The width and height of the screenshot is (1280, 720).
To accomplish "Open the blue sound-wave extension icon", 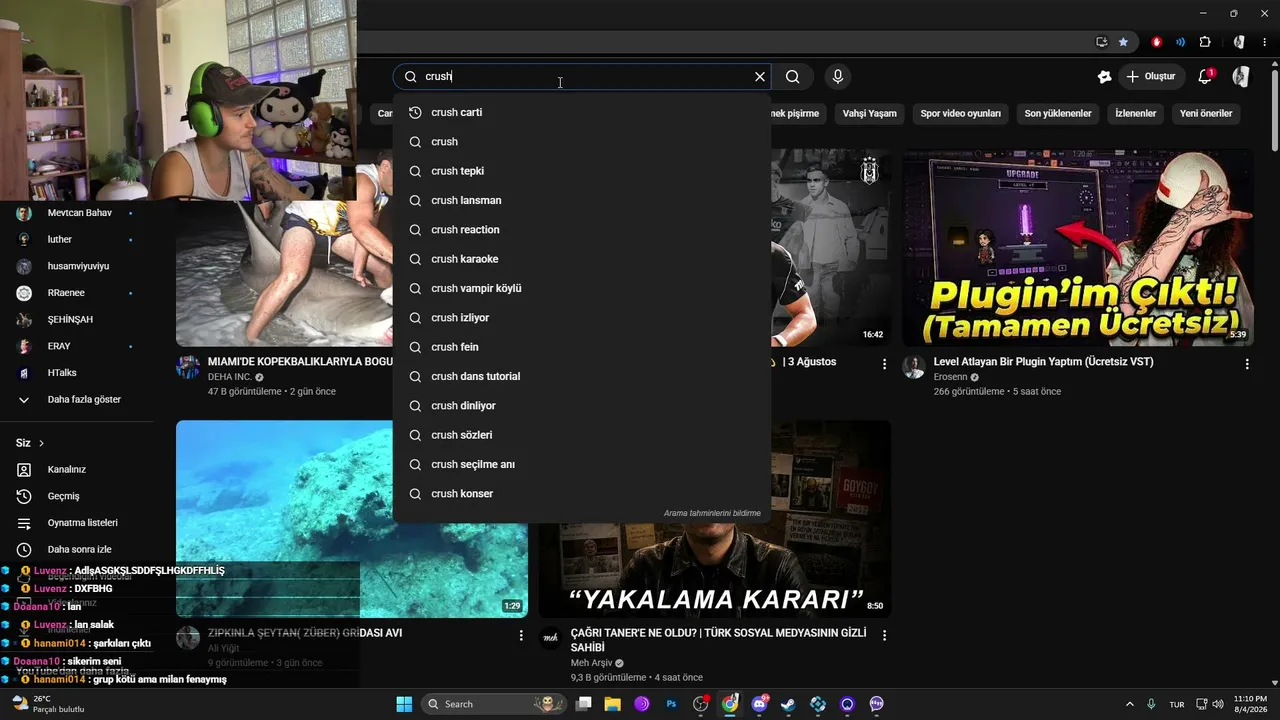I will point(1181,42).
